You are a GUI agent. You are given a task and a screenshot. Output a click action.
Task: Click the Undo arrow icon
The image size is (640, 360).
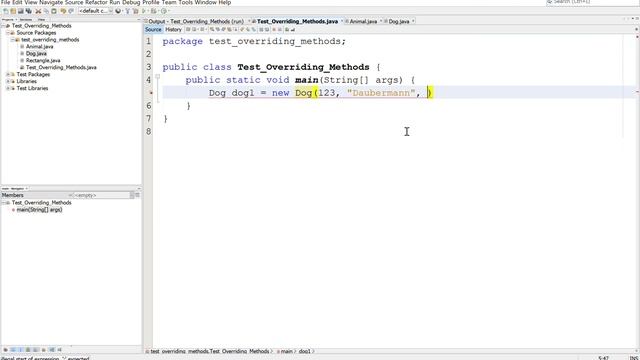point(63,11)
